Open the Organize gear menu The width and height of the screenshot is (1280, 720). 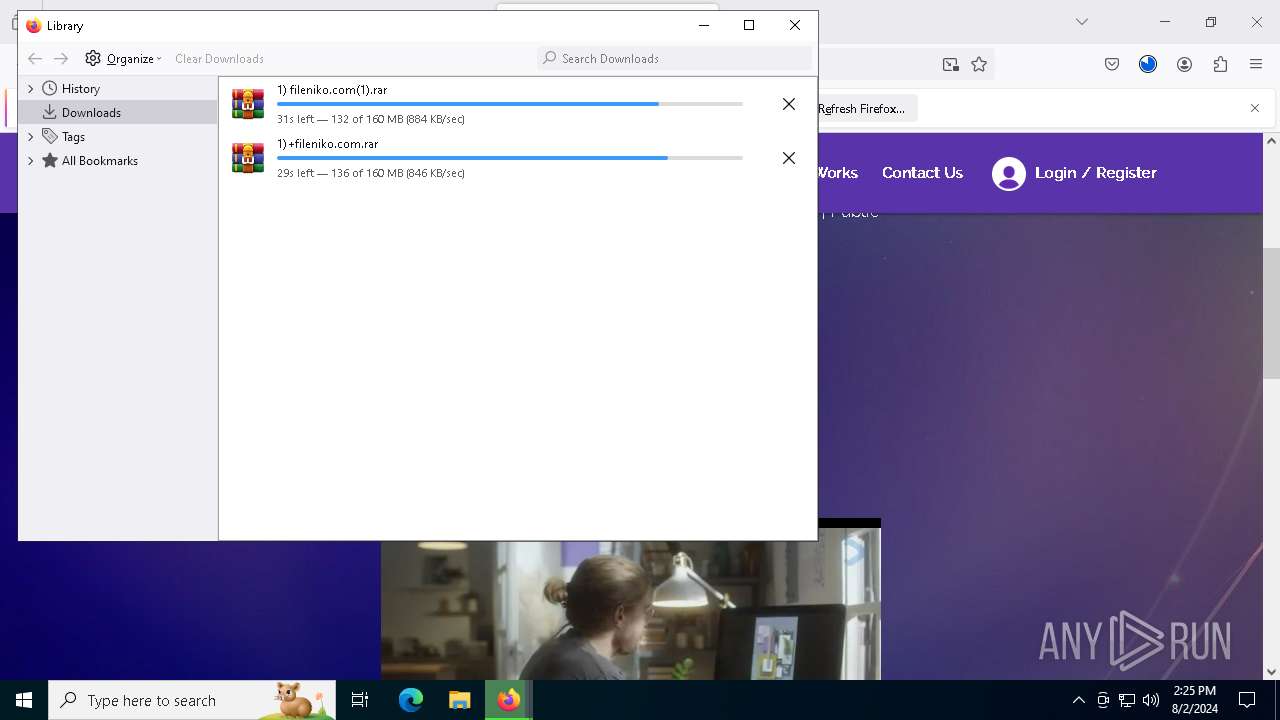pos(123,58)
